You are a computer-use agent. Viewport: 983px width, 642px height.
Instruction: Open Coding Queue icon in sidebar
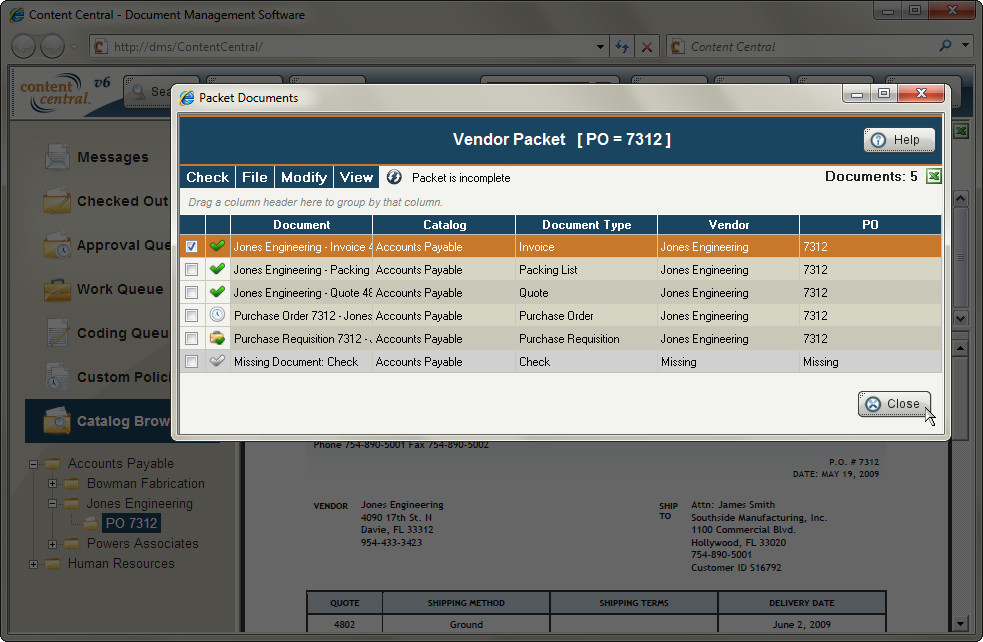point(57,333)
